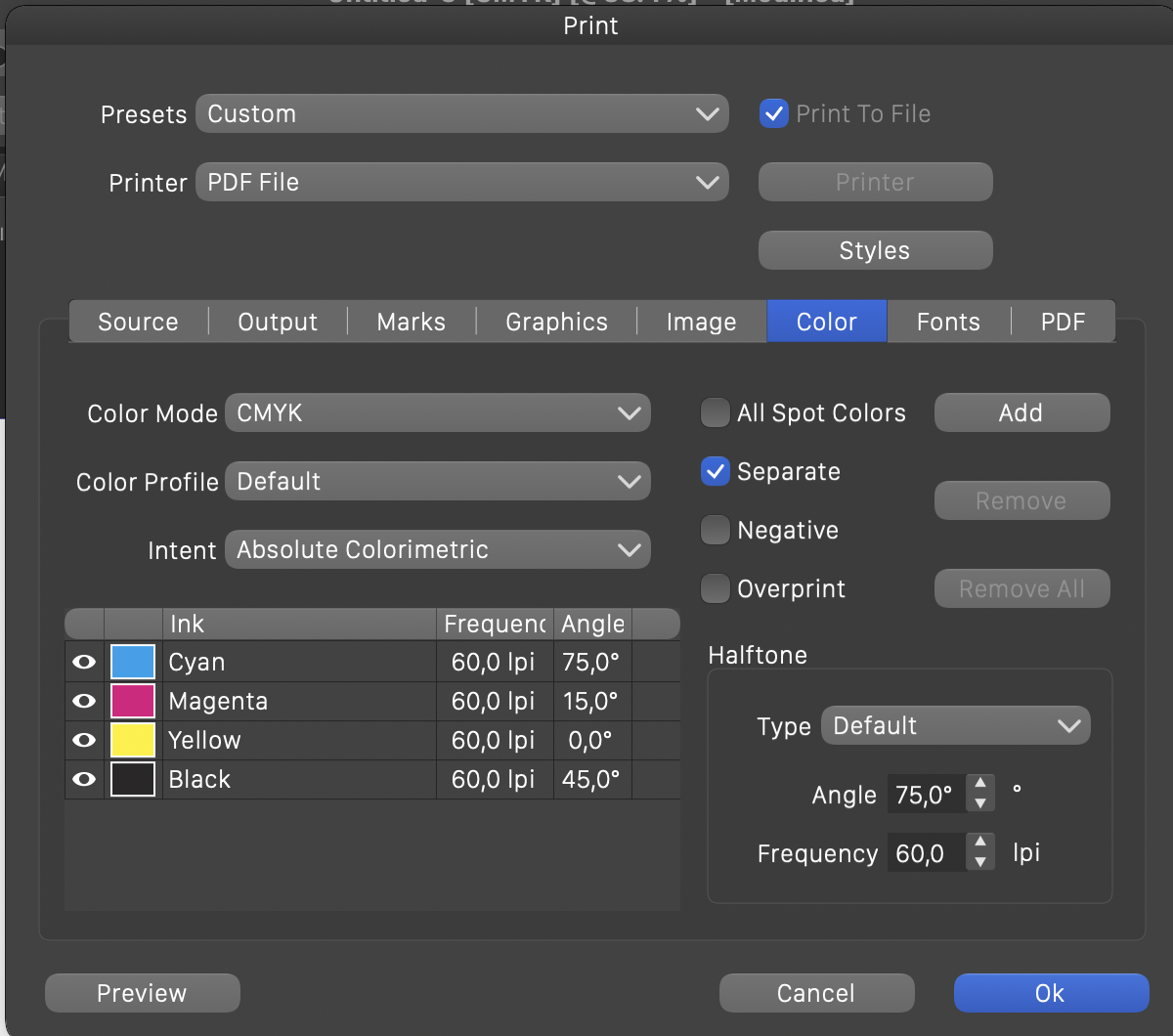This screenshot has width=1173, height=1036.
Task: Hide the Black ink plate
Action: pyautogui.click(x=84, y=779)
